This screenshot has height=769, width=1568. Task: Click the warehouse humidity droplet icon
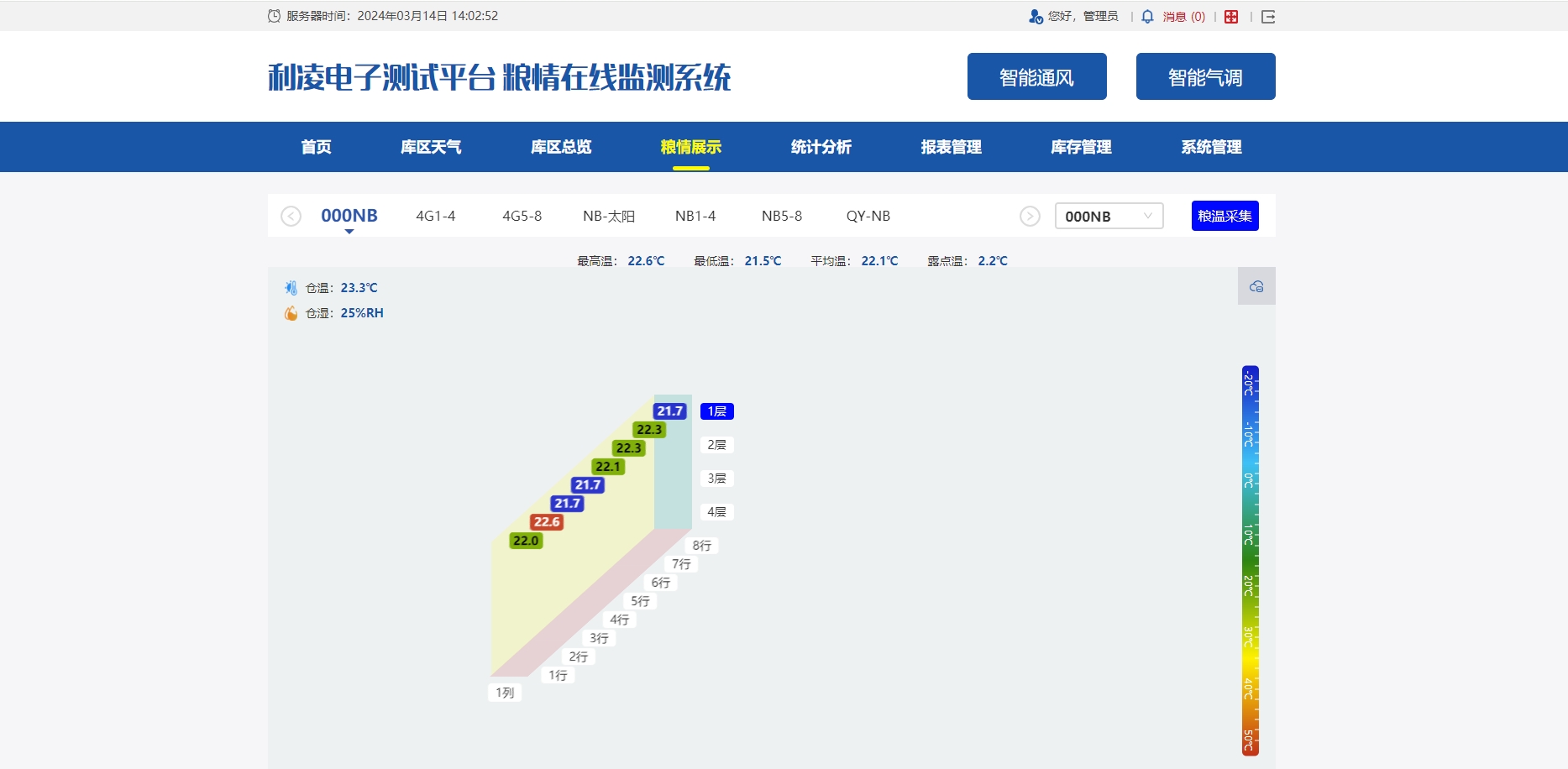291,313
